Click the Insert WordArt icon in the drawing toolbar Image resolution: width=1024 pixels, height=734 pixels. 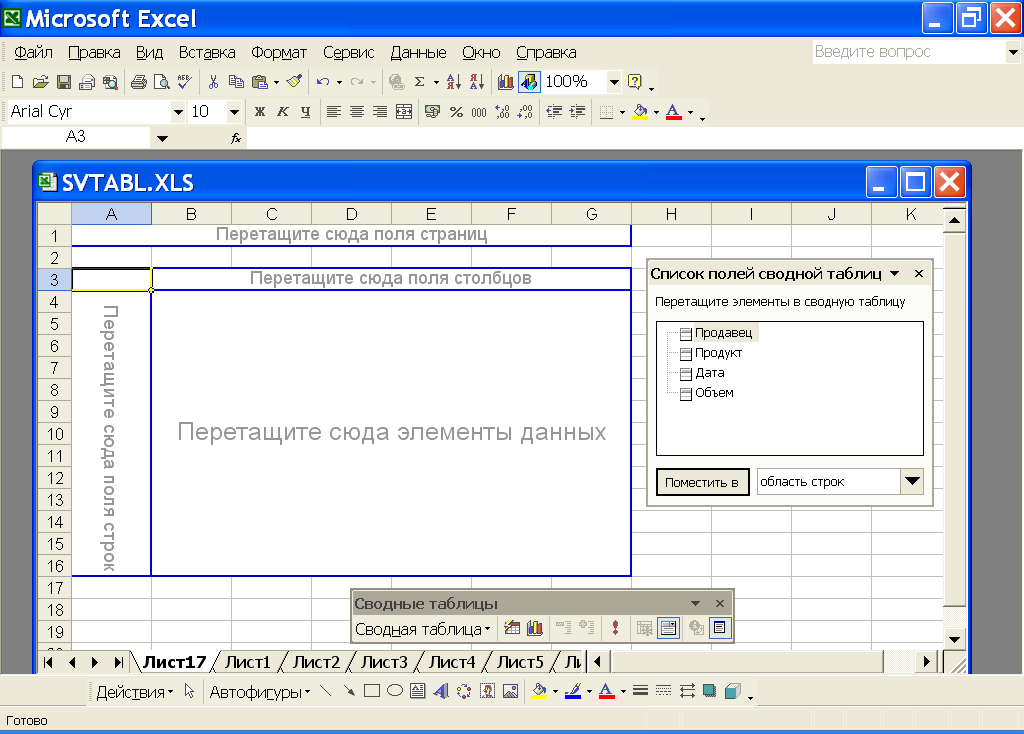[441, 691]
